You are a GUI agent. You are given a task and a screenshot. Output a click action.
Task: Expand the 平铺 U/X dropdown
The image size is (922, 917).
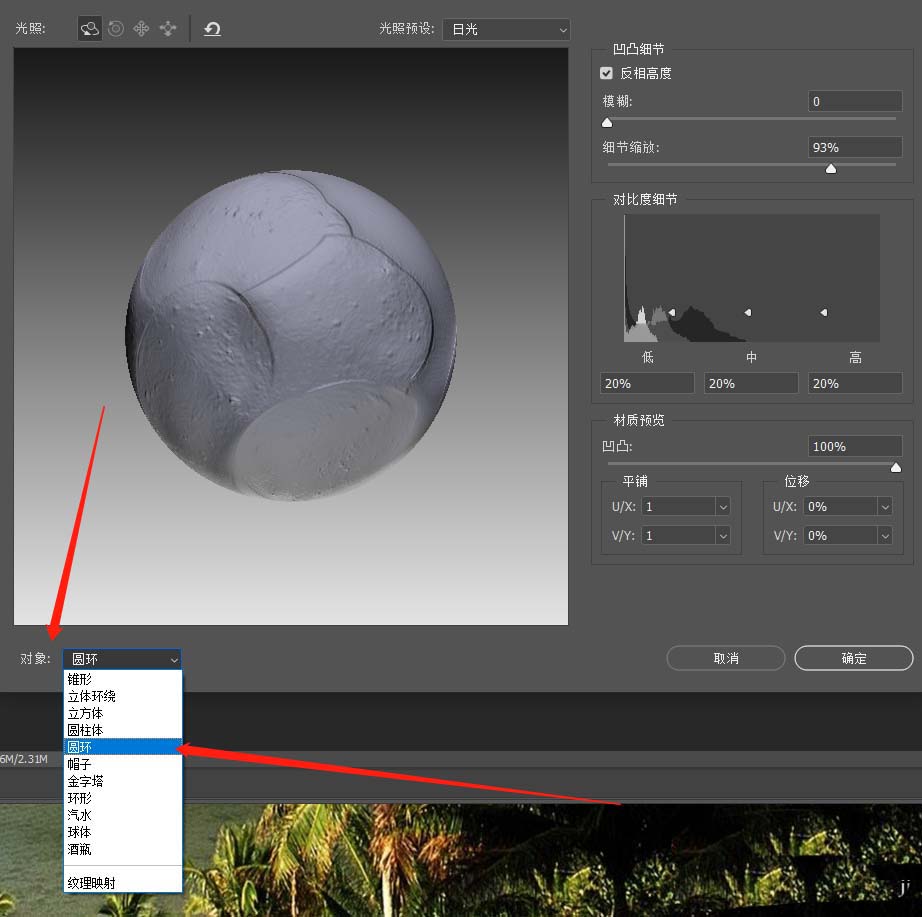(x=722, y=507)
